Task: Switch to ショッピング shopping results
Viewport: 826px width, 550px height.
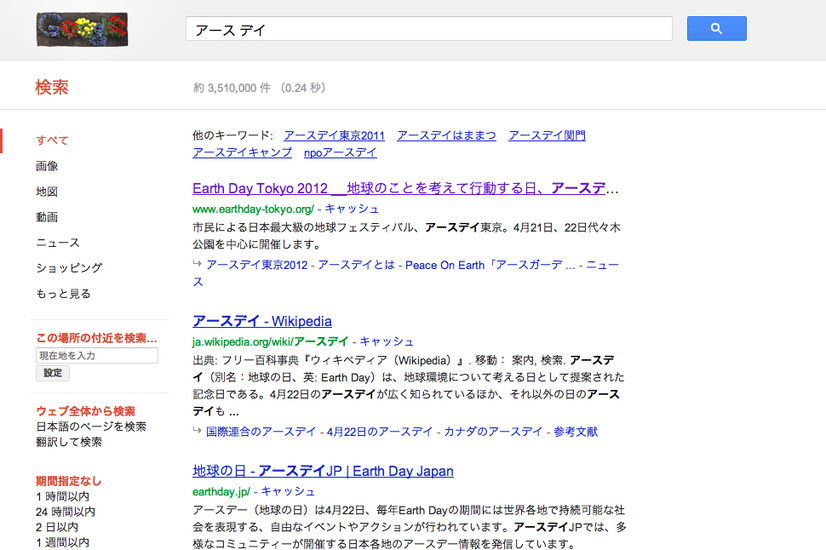Action: click(69, 268)
